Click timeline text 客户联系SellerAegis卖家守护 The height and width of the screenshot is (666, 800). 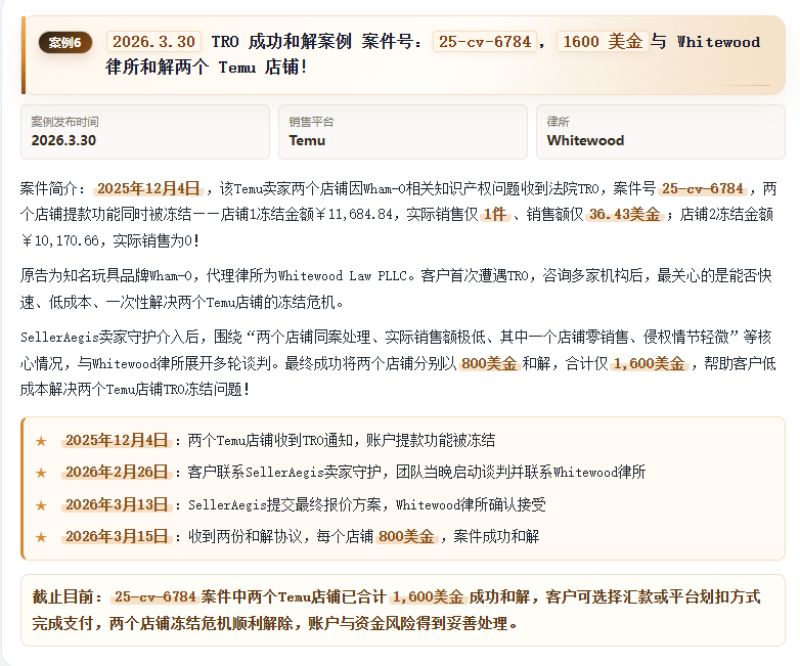(x=284, y=472)
